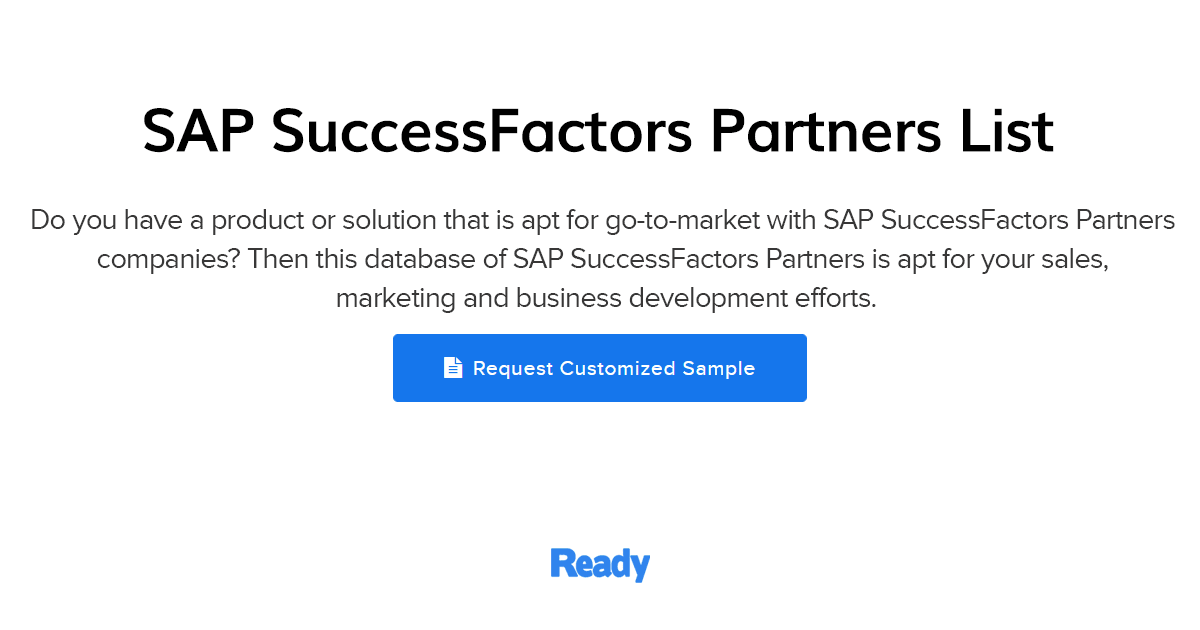This screenshot has height=630, width=1200.
Task: Click the introductory paragraph text
Action: pos(600,258)
